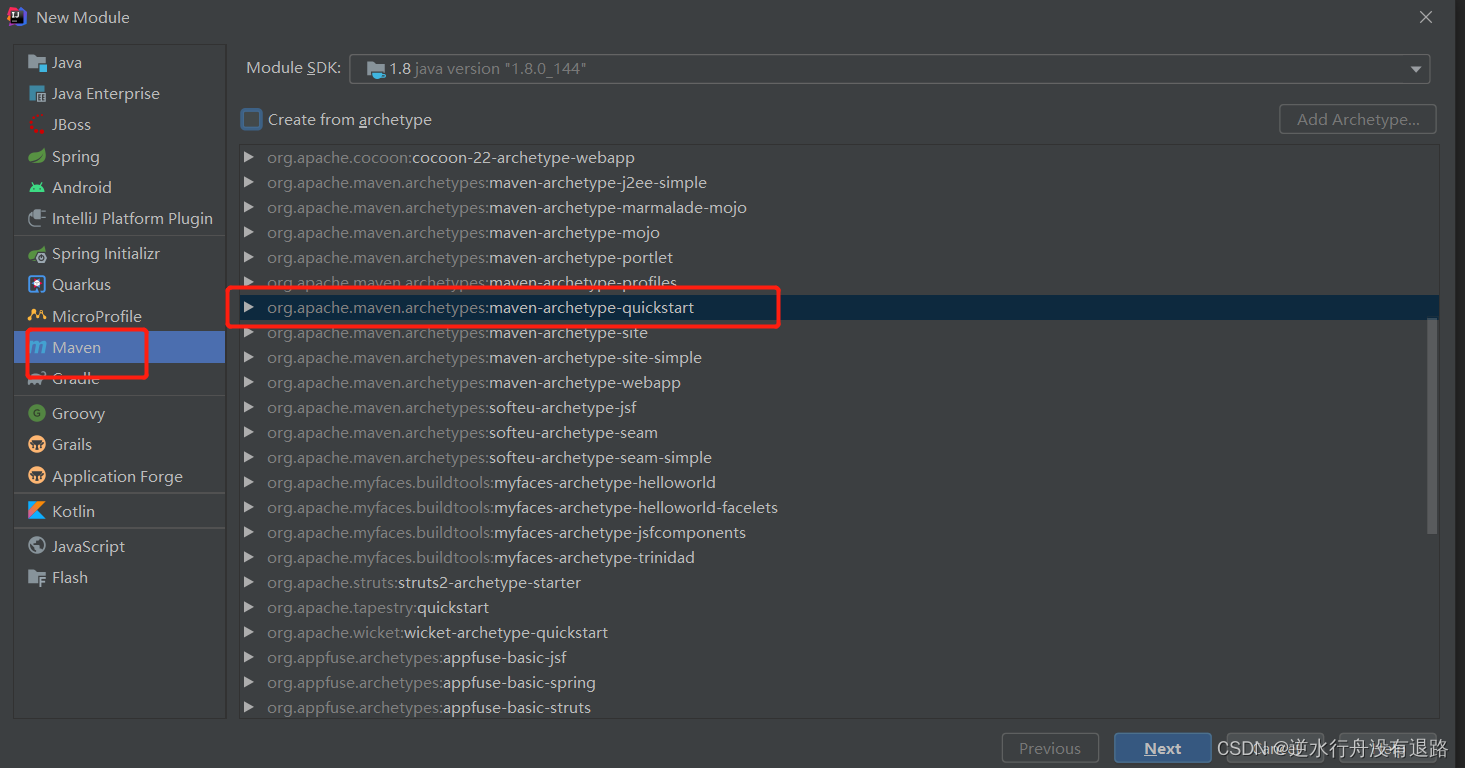The height and width of the screenshot is (768, 1465).
Task: Click the MicroProfile icon
Action: click(x=37, y=316)
